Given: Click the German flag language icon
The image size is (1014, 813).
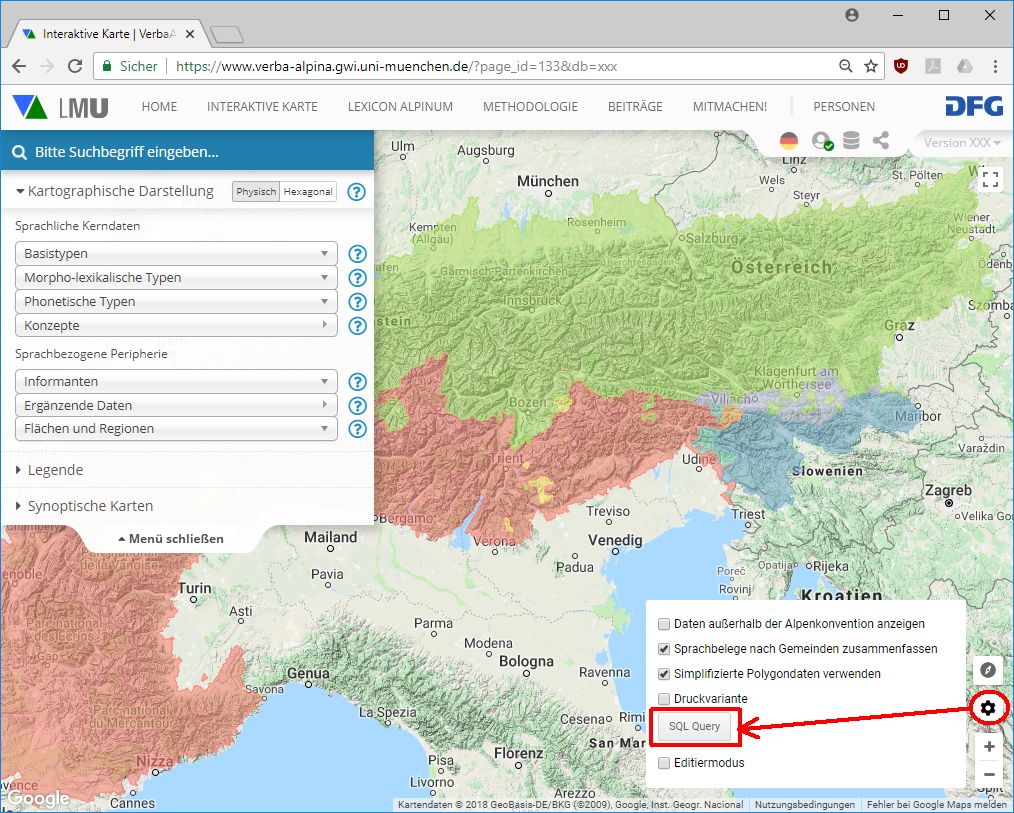Looking at the screenshot, I should point(789,141).
